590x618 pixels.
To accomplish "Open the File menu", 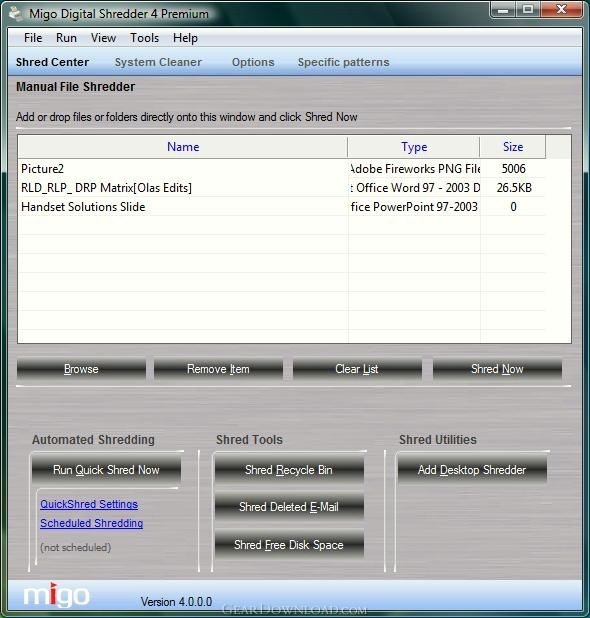I will coord(33,38).
